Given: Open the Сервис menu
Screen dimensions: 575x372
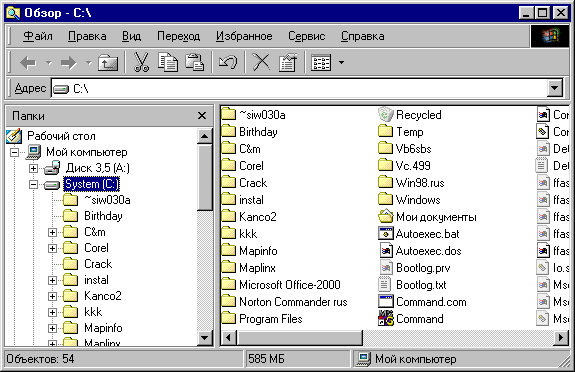Looking at the screenshot, I should tap(307, 36).
